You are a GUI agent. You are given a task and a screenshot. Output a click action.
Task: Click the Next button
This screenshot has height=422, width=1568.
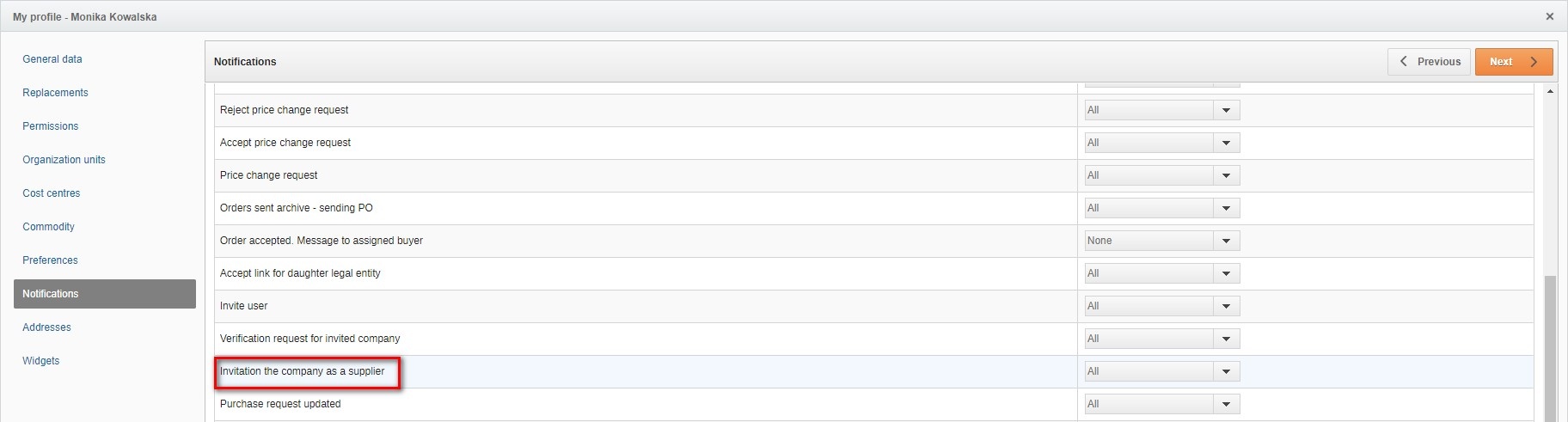[x=1513, y=62]
